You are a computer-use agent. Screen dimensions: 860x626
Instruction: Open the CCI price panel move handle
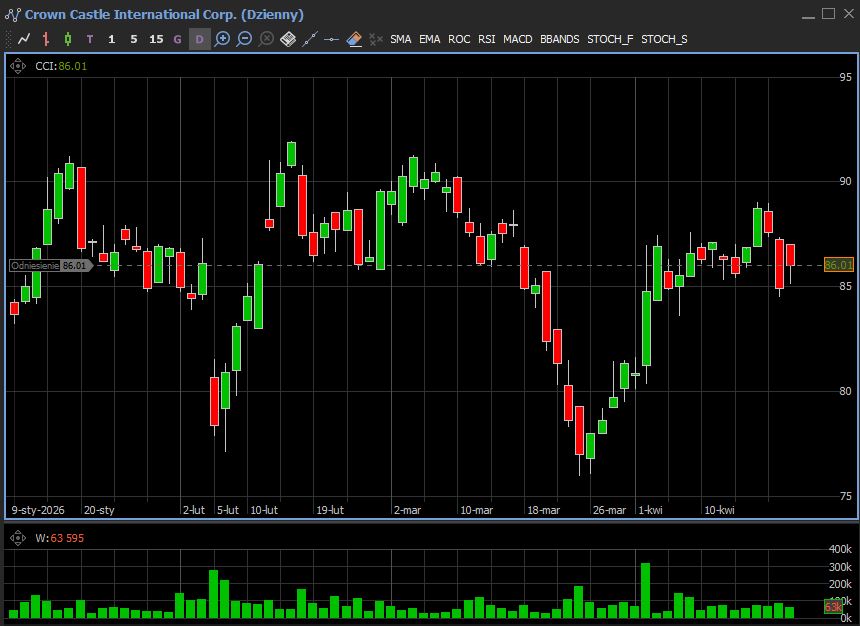(x=18, y=66)
